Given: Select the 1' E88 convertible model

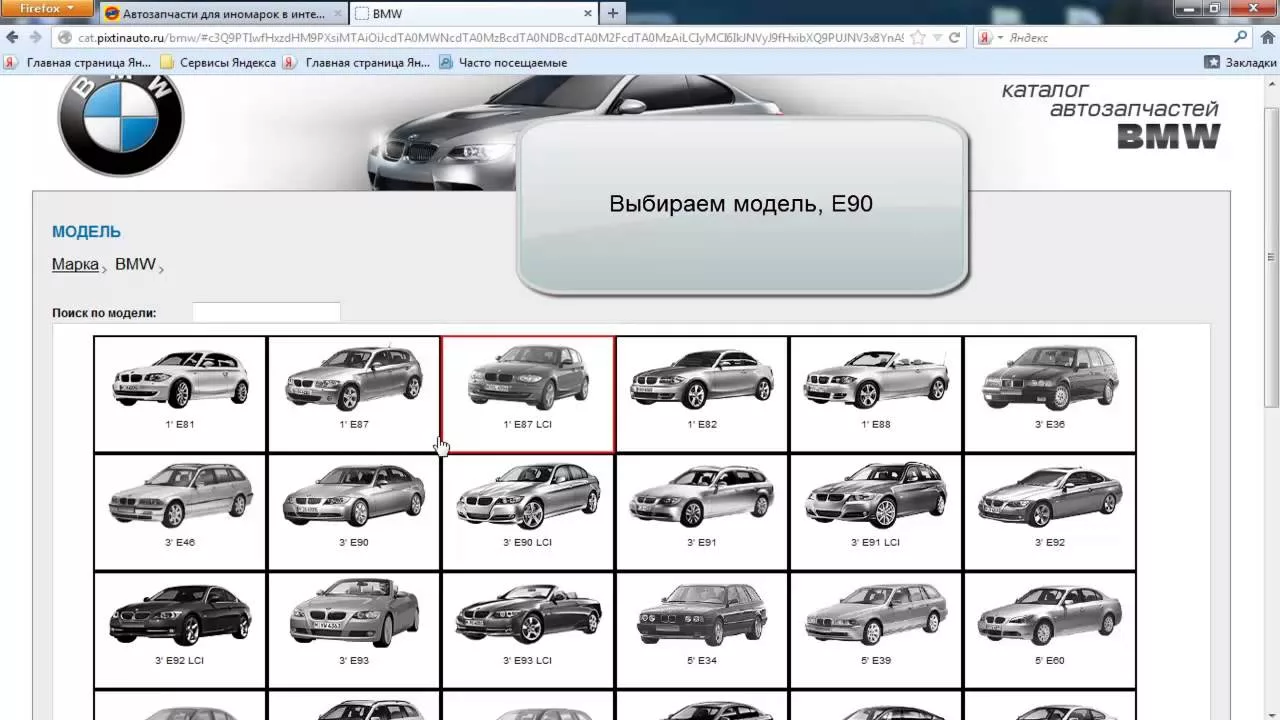Looking at the screenshot, I should pyautogui.click(x=876, y=394).
